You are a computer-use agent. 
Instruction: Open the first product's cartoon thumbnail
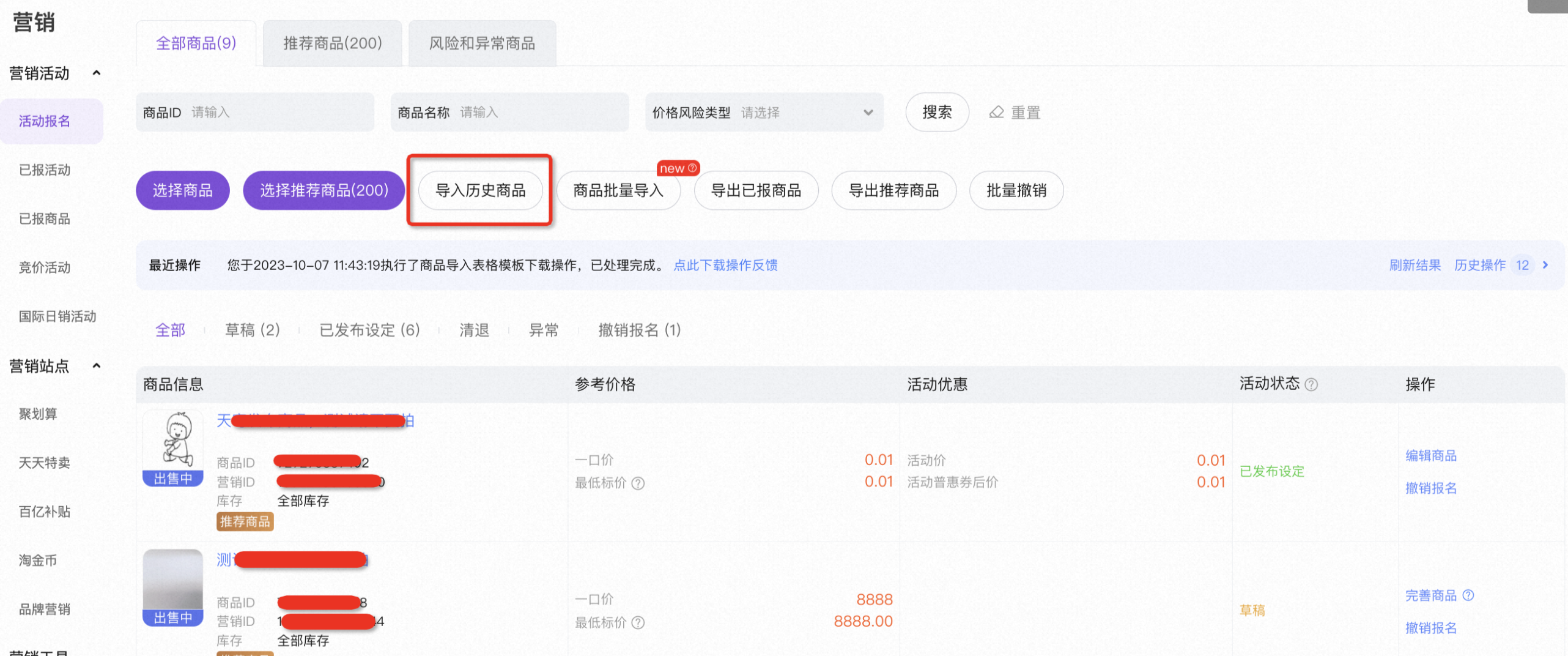(x=173, y=448)
